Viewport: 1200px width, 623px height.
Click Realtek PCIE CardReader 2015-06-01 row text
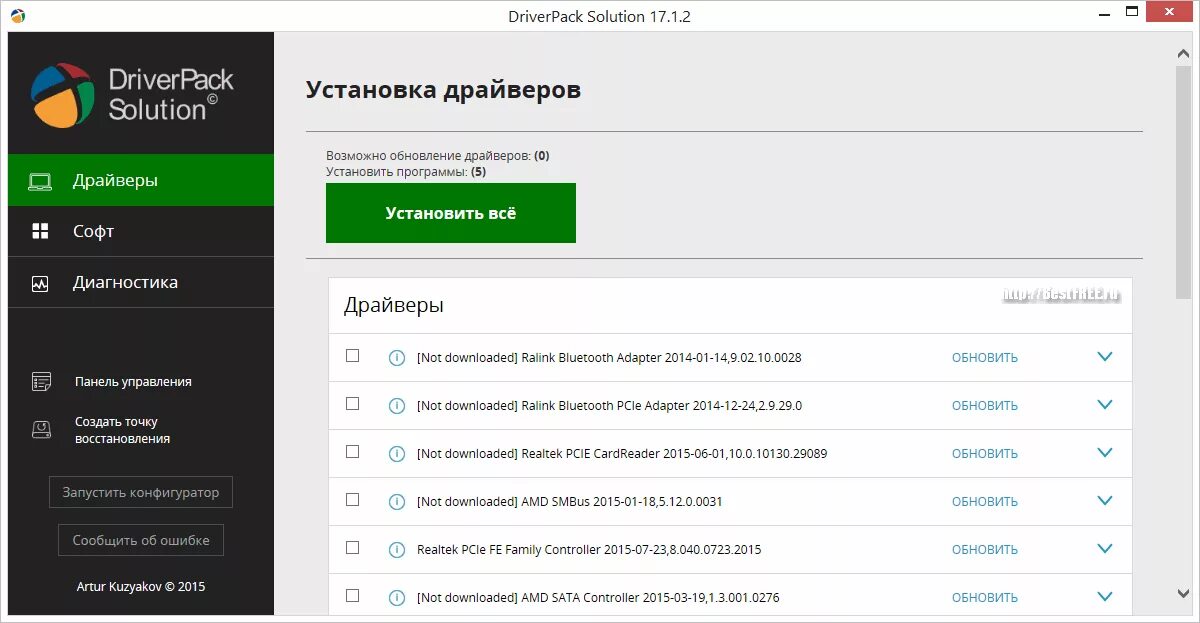(622, 454)
